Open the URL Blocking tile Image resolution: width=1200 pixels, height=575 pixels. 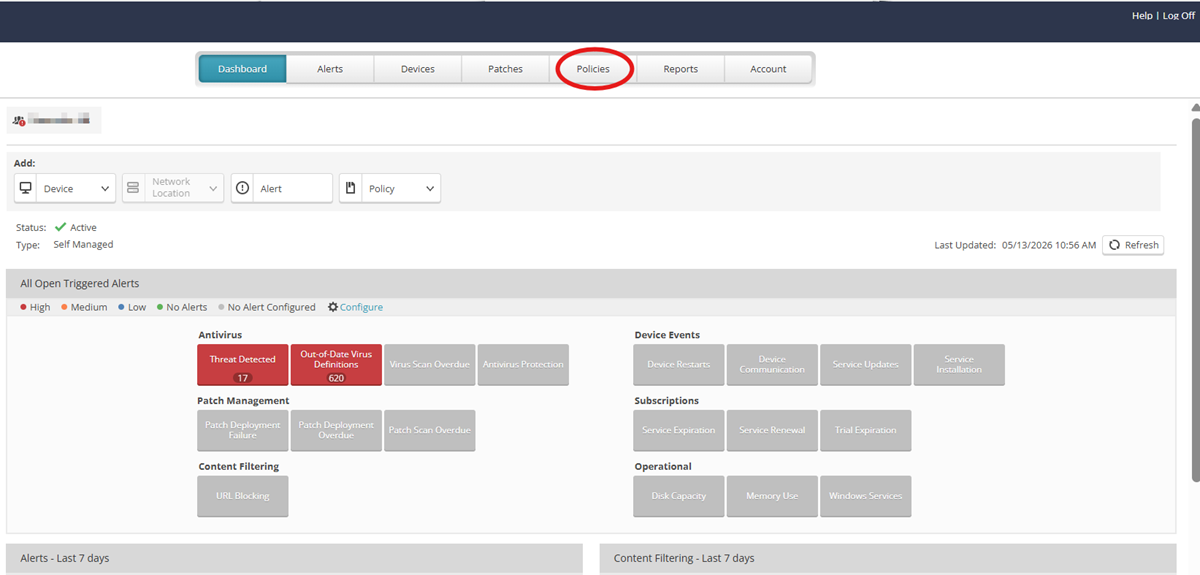tap(242, 496)
